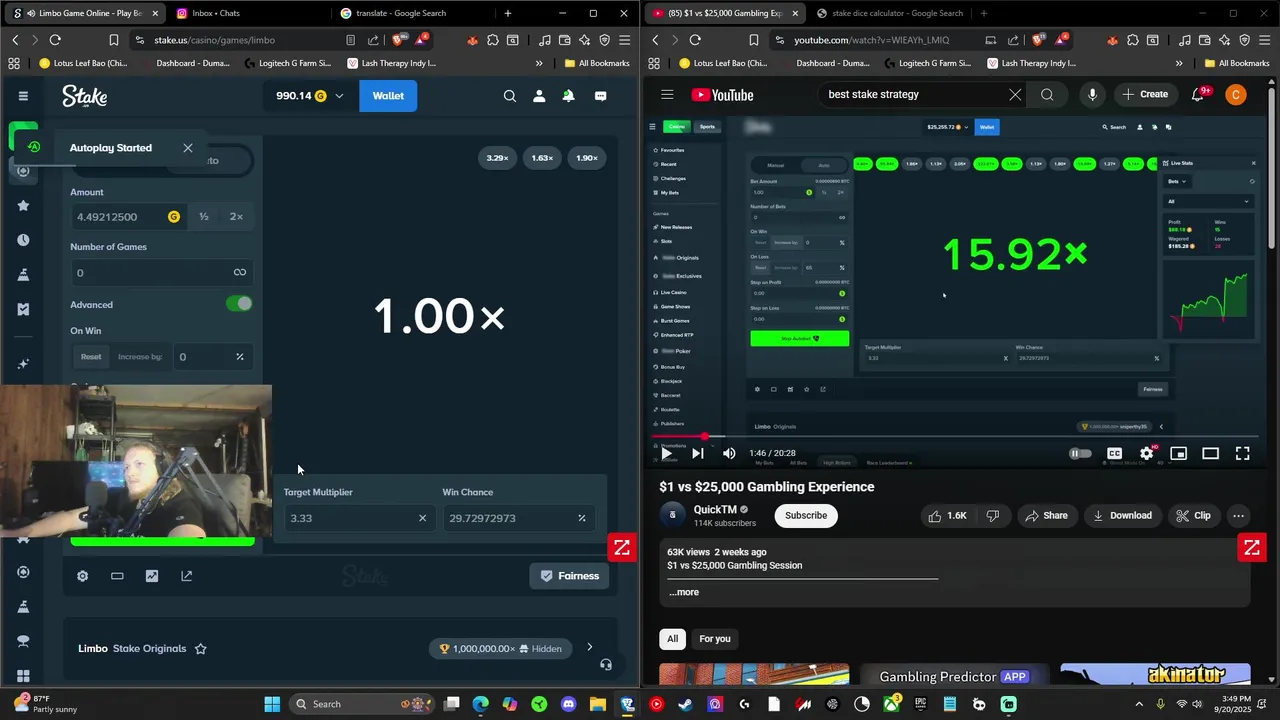Image resolution: width=1280 pixels, height=720 pixels.
Task: Enable YouTube miniplayer mode
Action: tap(1179, 454)
